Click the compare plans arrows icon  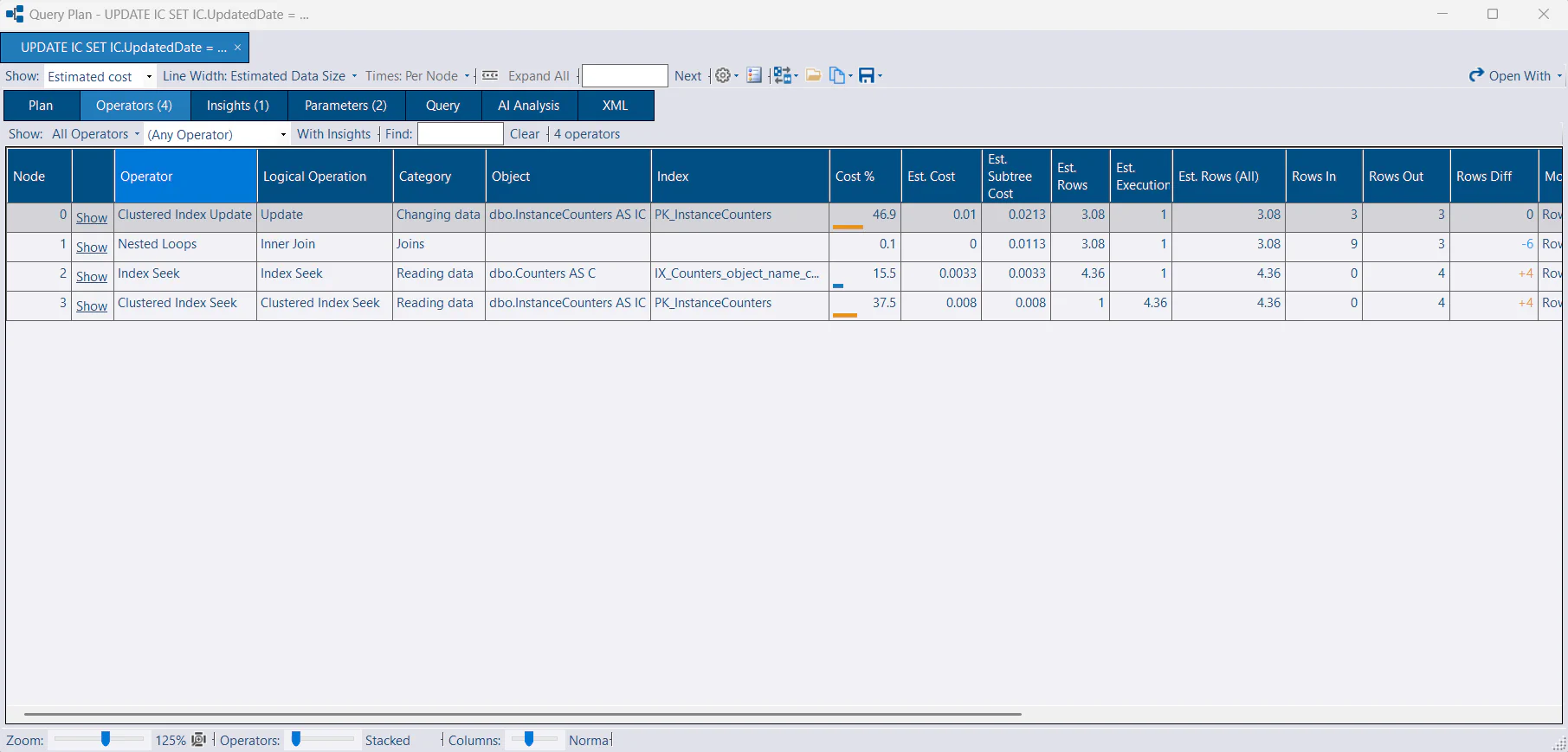783,76
